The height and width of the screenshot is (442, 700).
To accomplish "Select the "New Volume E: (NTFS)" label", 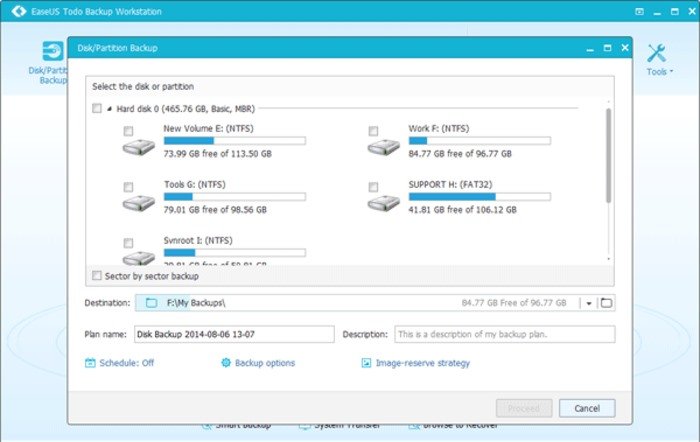I will pos(208,129).
